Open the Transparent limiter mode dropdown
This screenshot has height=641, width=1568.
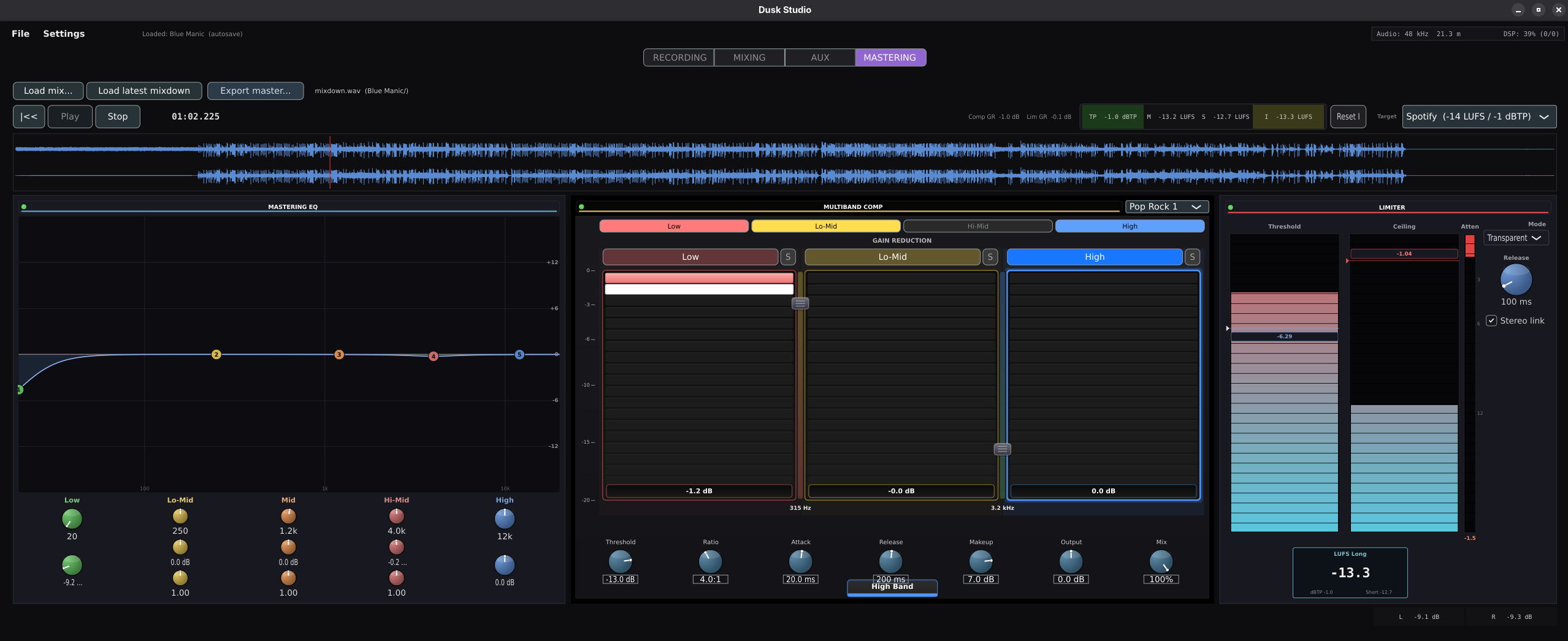coord(1515,238)
